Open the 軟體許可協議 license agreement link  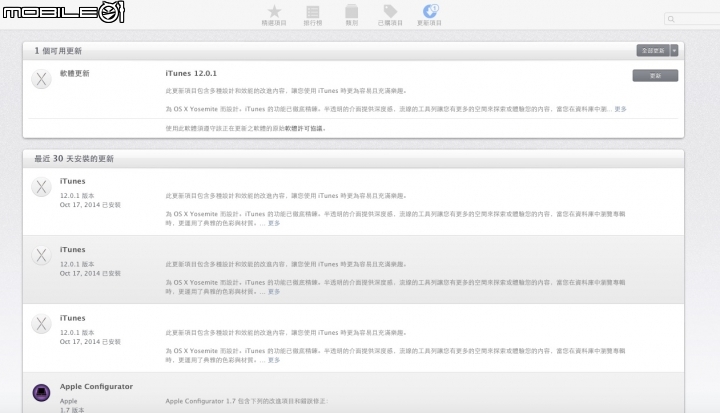[x=304, y=129]
